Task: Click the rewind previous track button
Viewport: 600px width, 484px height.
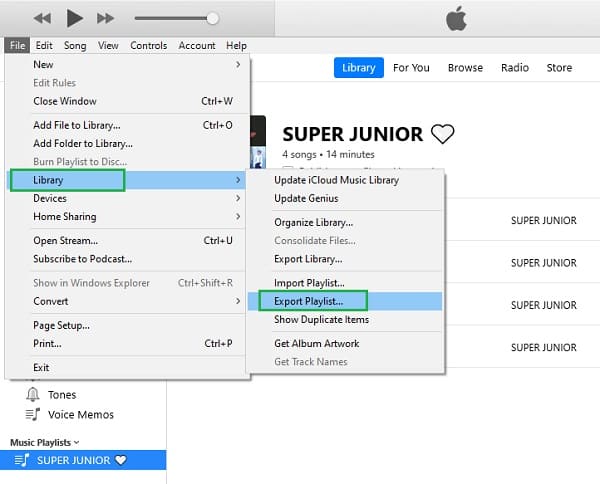Action: pos(42,18)
